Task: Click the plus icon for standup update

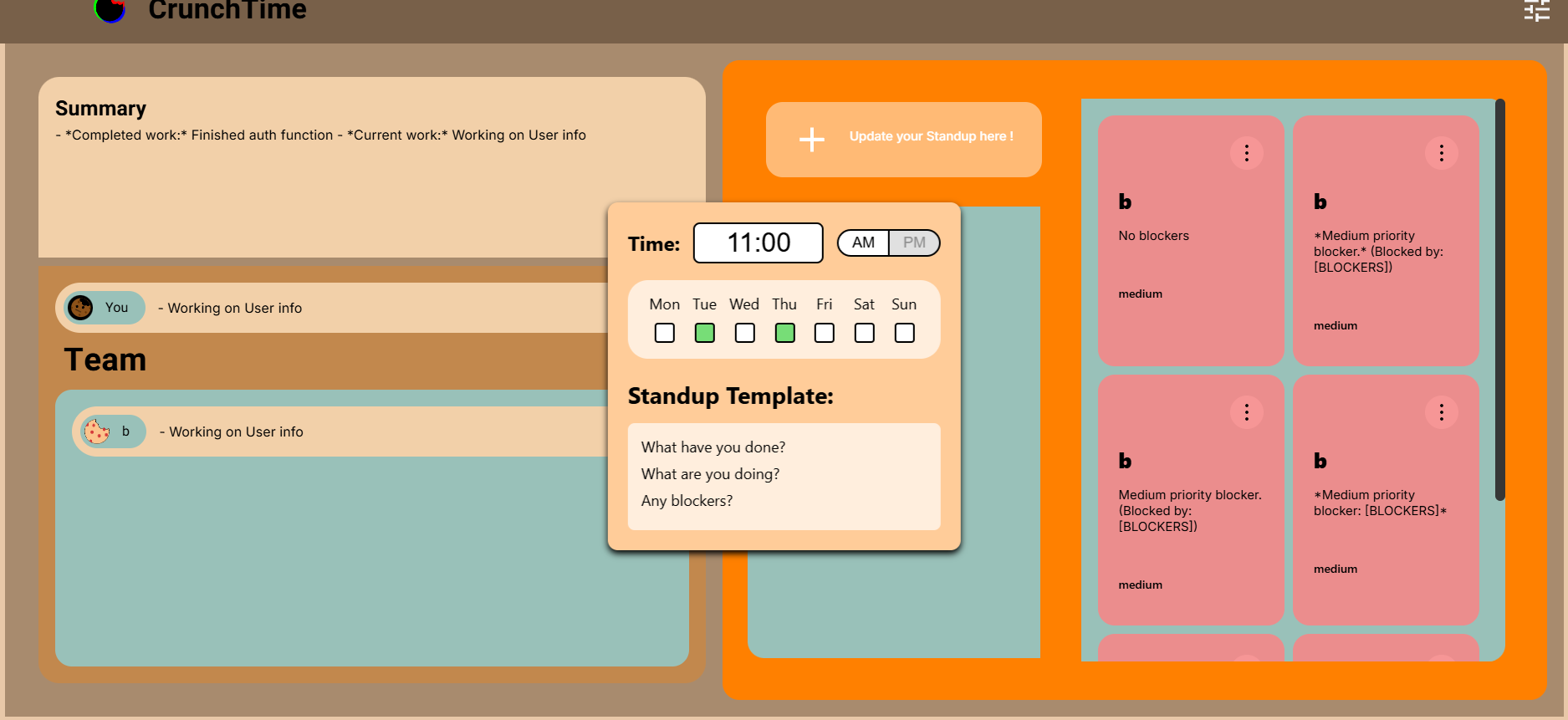Action: (811, 139)
